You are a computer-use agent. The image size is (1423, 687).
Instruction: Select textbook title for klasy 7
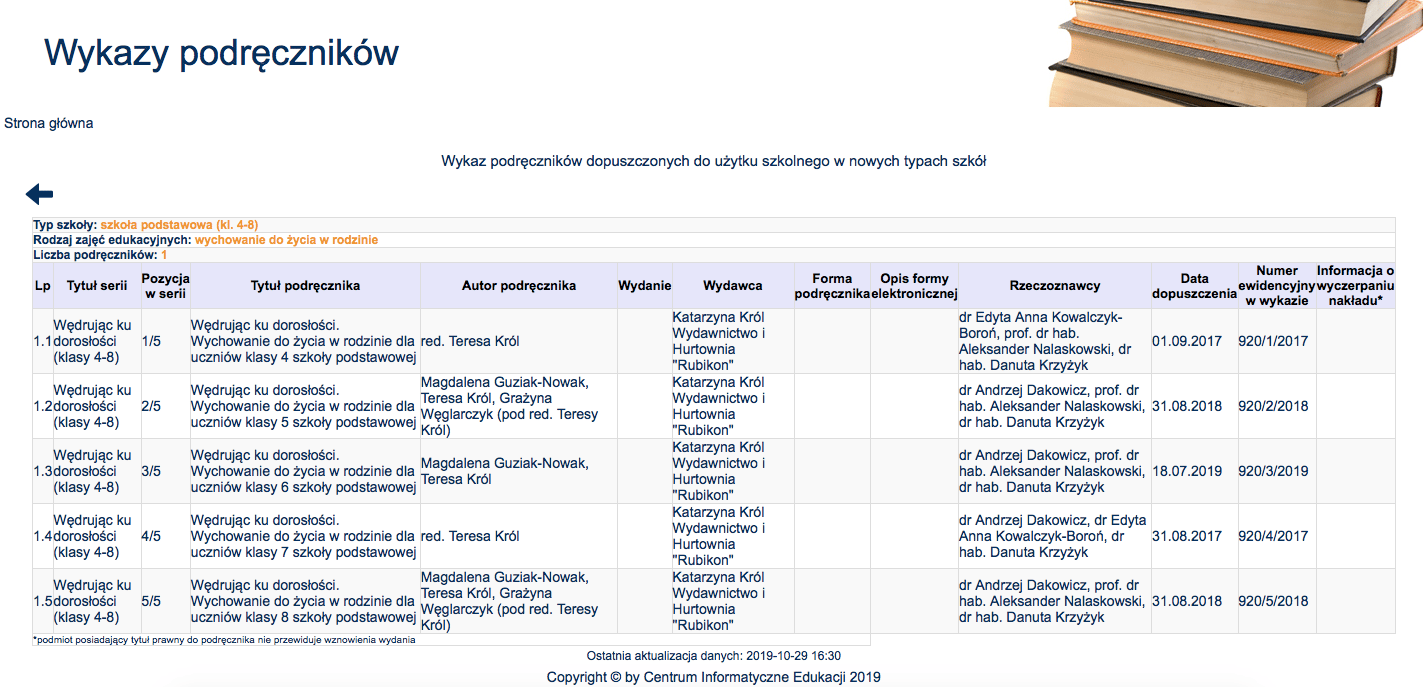304,536
